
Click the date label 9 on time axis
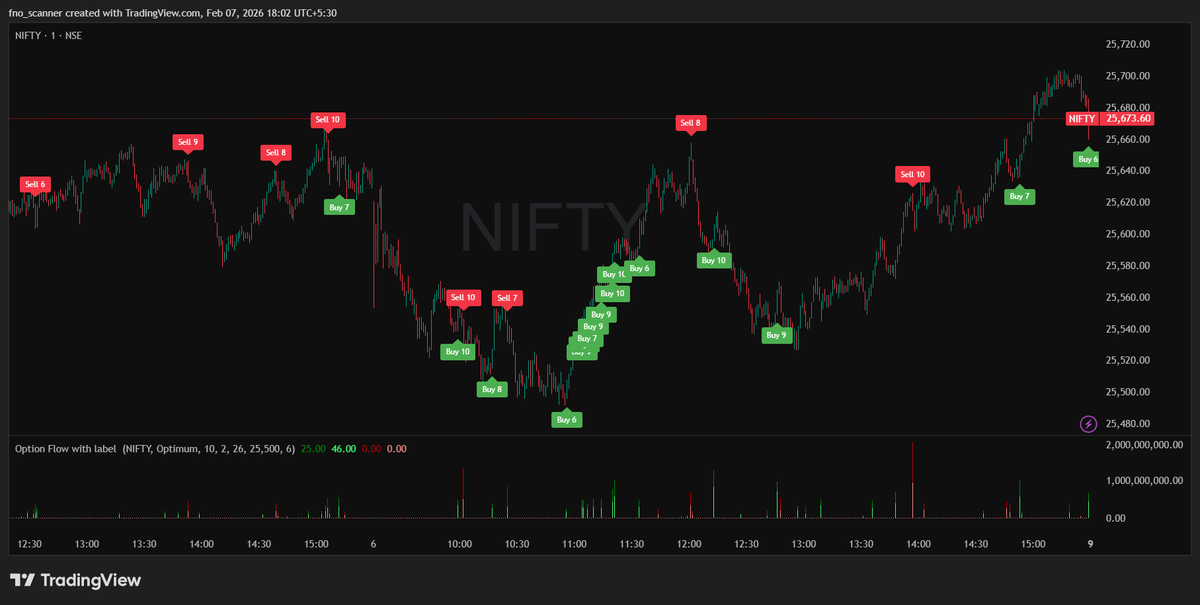[1089, 544]
